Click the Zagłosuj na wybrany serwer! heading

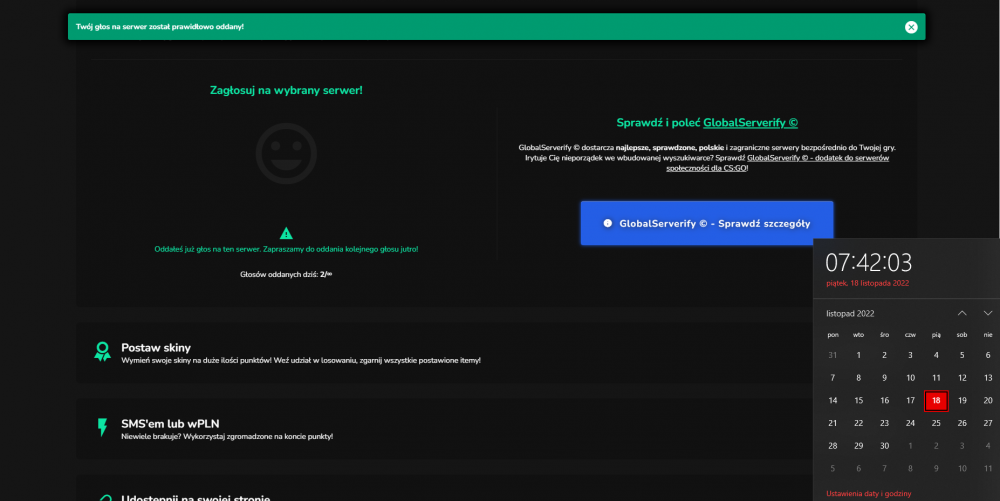pyautogui.click(x=286, y=91)
